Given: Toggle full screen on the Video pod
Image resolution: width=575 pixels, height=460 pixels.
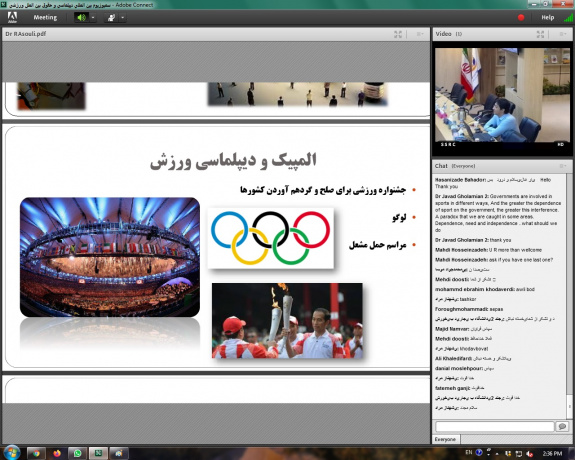Looking at the screenshot, I should [x=540, y=34].
